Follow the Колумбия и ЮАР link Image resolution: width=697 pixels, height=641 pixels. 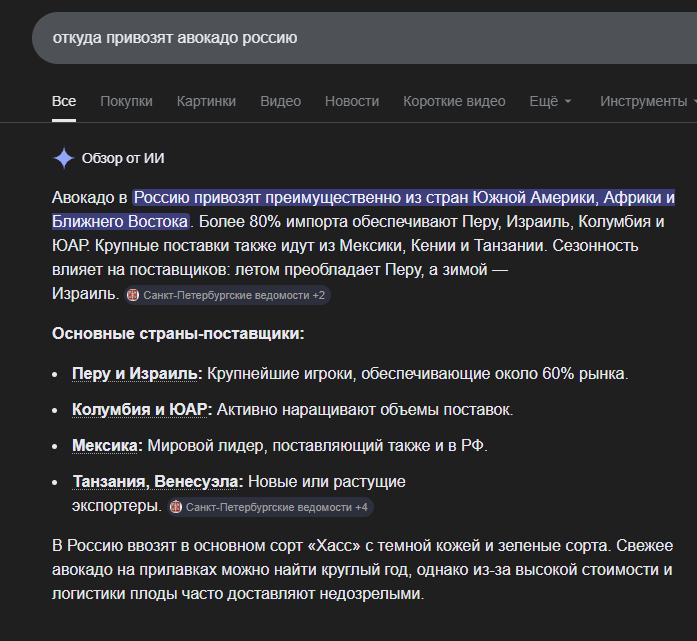[141, 409]
